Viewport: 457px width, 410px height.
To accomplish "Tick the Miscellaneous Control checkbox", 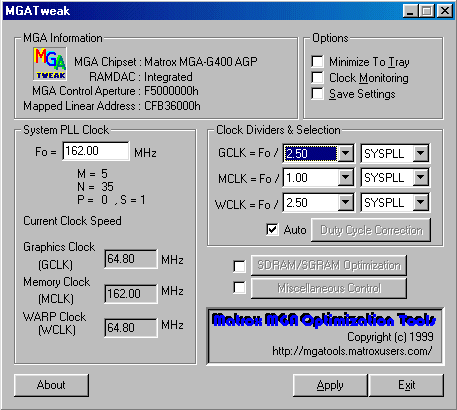I will (x=239, y=287).
